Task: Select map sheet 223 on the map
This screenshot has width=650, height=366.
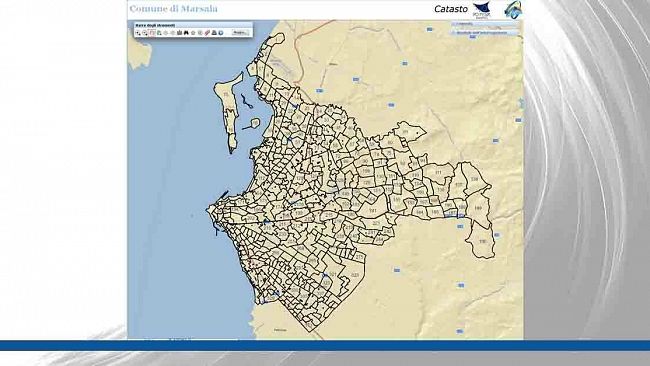Action: coord(375,223)
